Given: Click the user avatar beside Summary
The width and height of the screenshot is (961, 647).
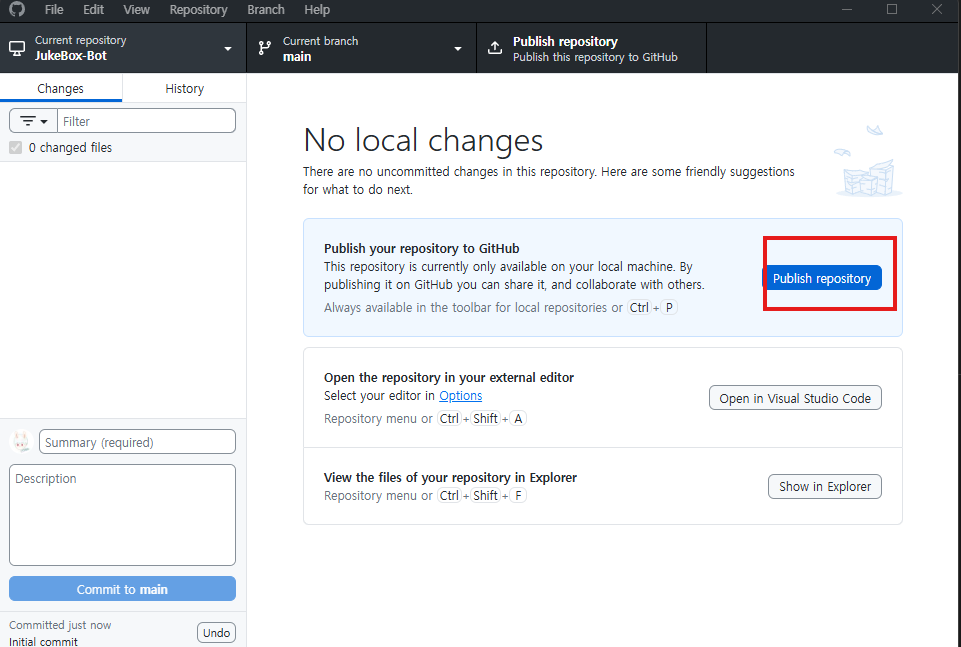Looking at the screenshot, I should point(21,441).
